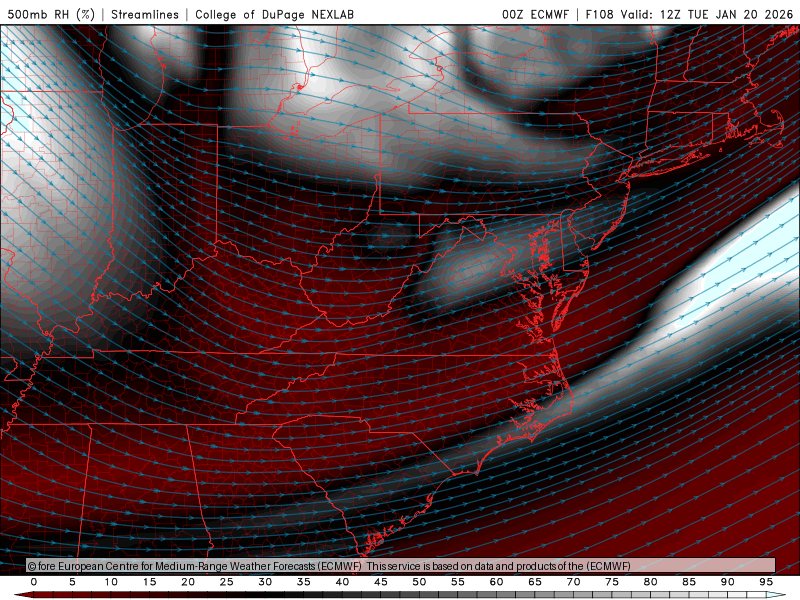
Task: Select the "10" color scale label
Action: pos(111,582)
